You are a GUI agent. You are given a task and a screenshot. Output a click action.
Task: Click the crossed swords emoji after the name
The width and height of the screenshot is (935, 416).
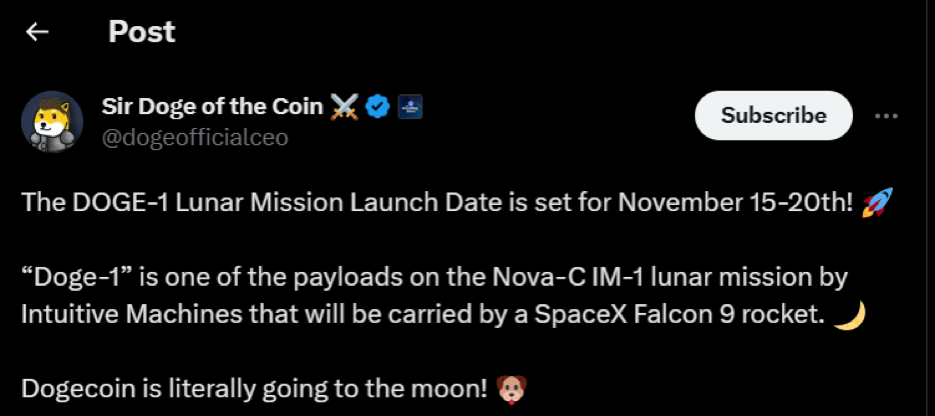[343, 107]
